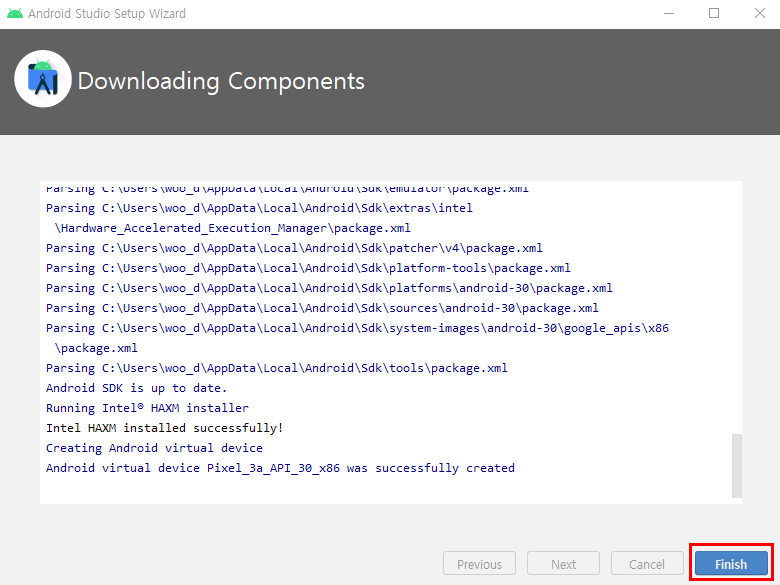This screenshot has width=780, height=585.
Task: Click 'Android SDK is up to date.' line
Action: tap(136, 388)
